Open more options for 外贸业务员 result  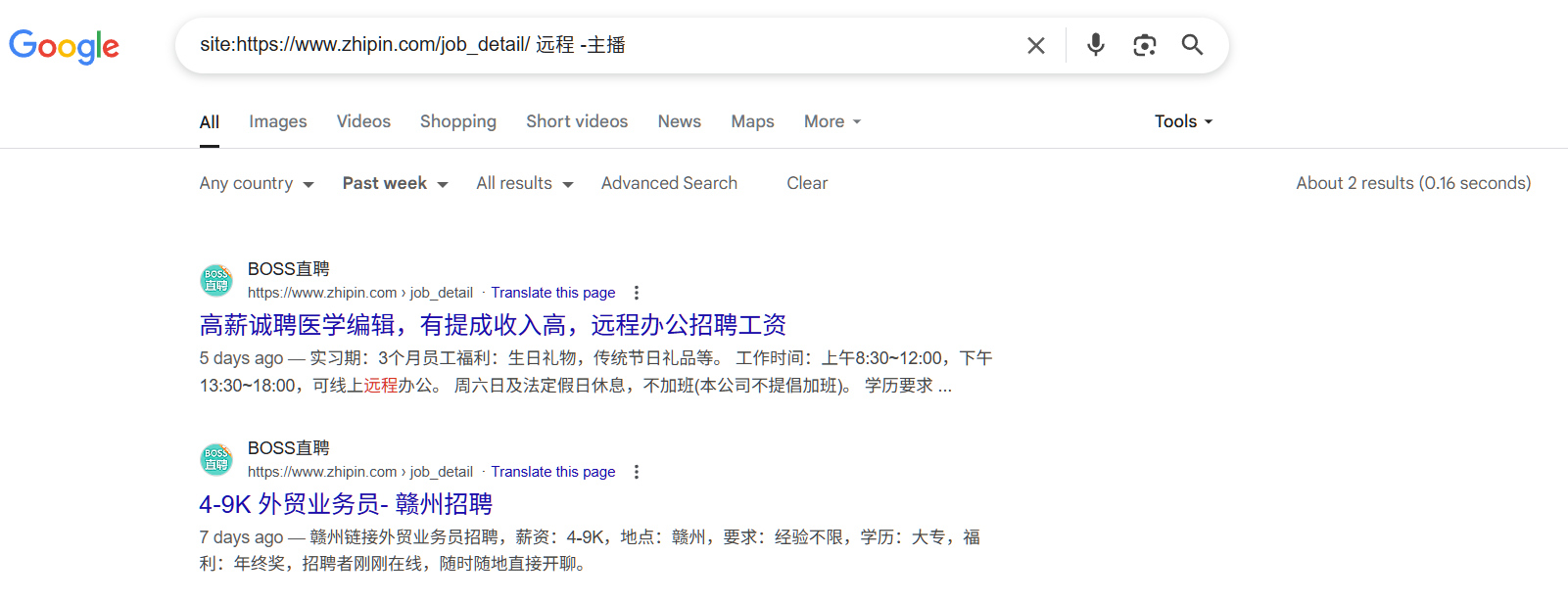pos(637,472)
